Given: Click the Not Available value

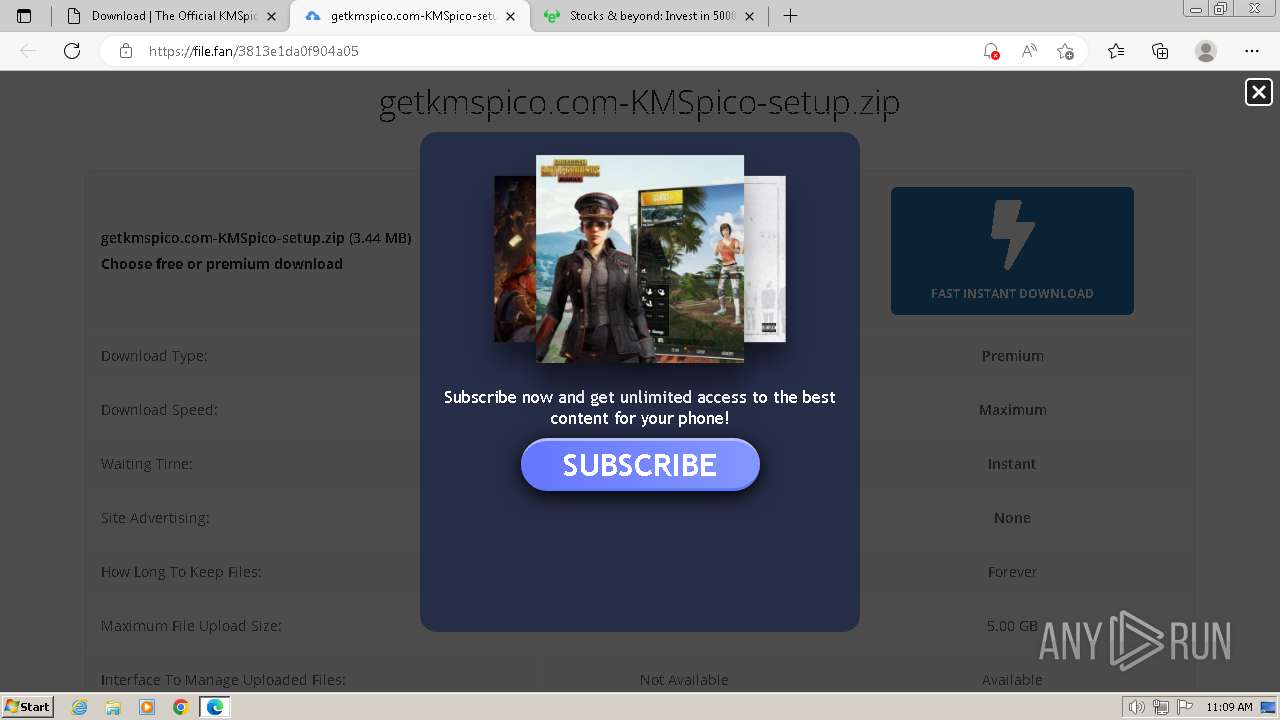Looking at the screenshot, I should tap(684, 680).
